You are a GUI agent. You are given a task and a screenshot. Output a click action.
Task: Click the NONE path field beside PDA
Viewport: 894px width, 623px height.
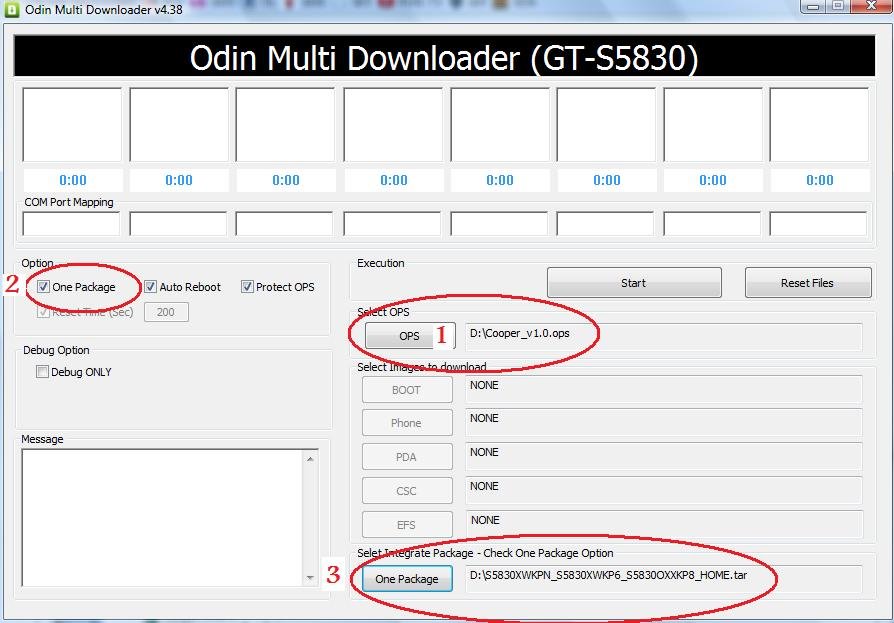point(664,457)
